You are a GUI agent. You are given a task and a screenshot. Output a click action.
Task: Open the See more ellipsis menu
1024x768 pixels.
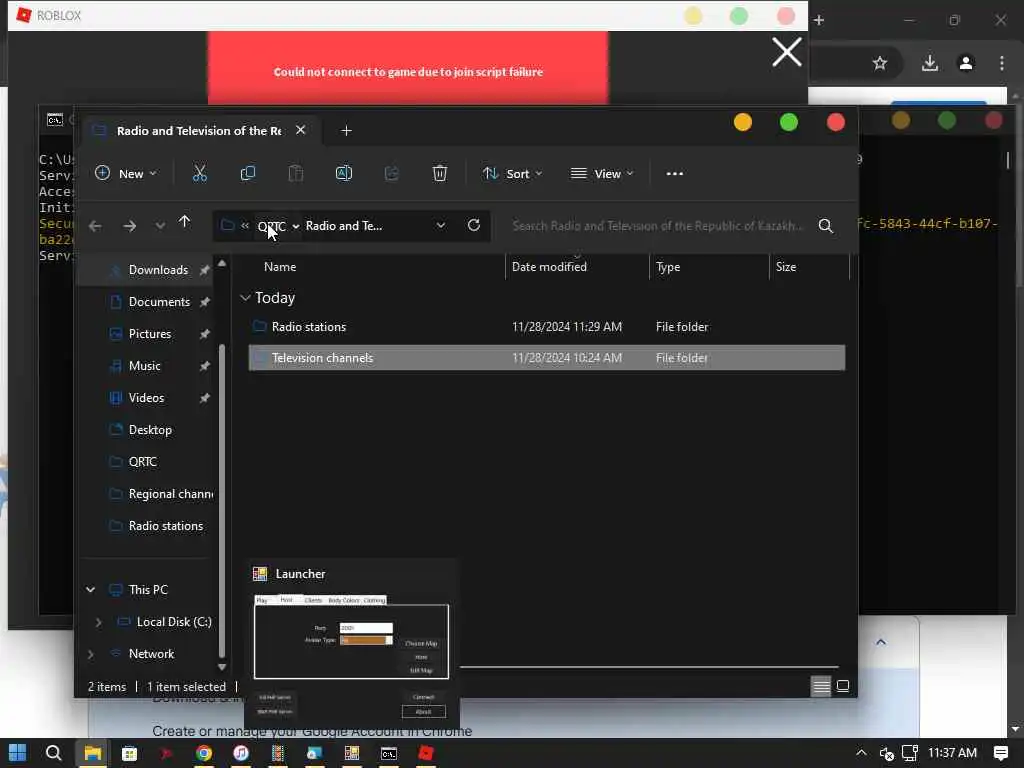[x=675, y=174]
